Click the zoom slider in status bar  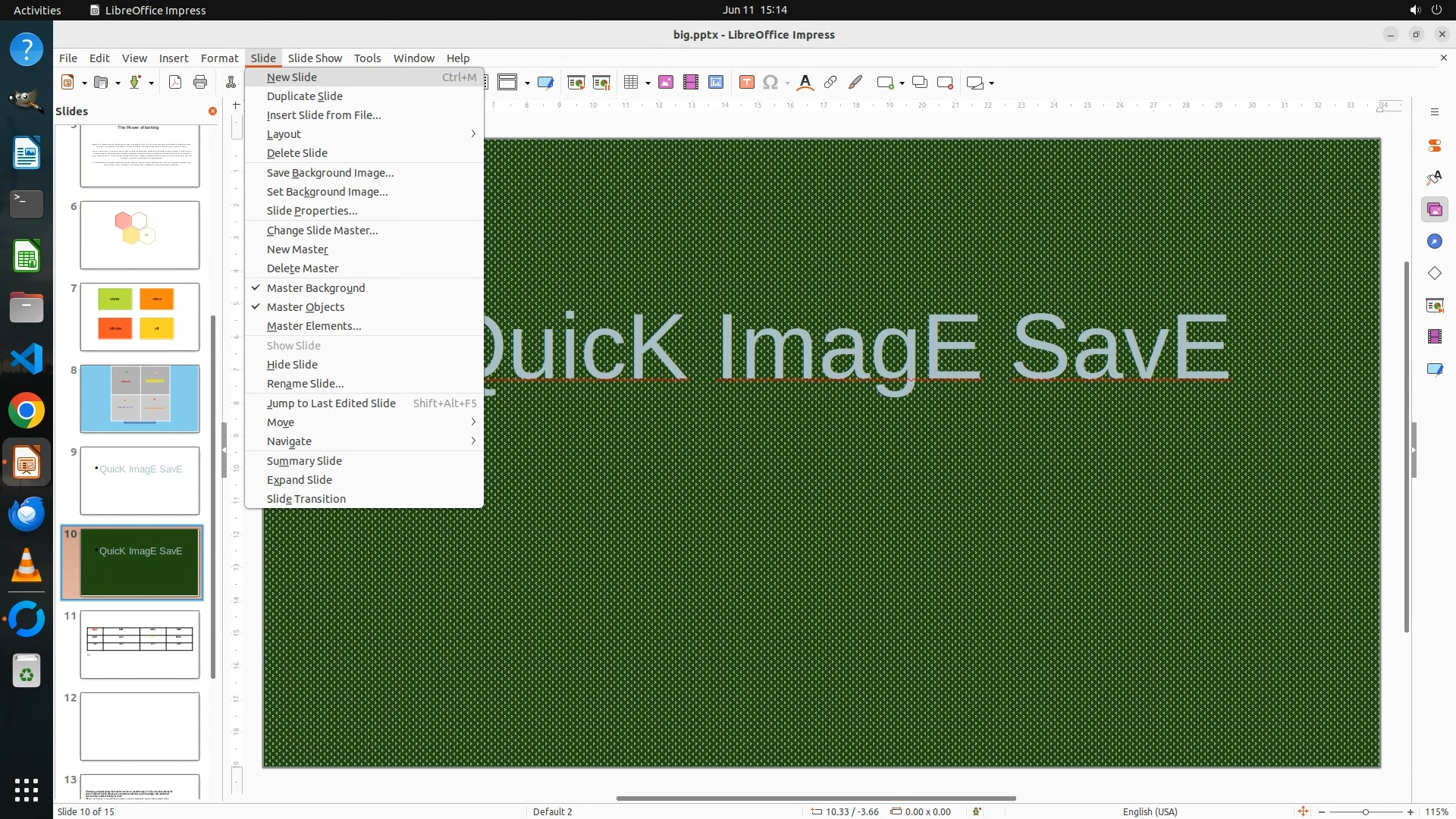tap(1365, 812)
